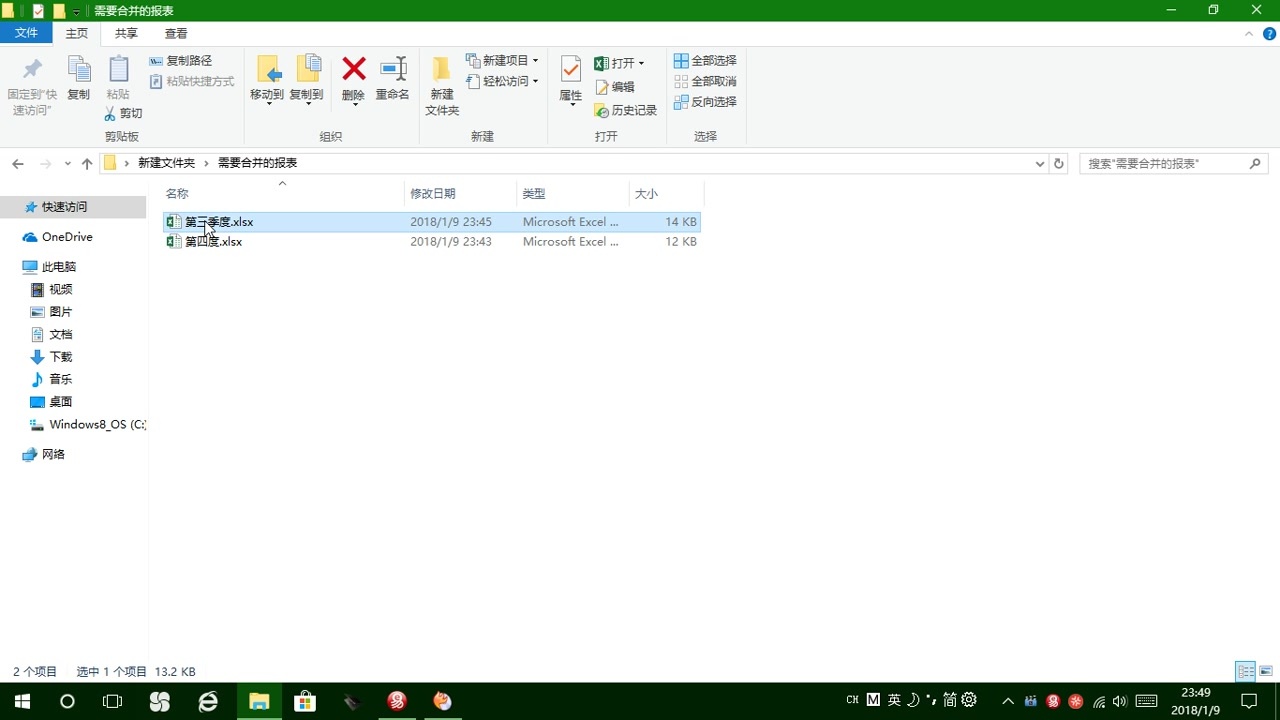Show hidden system tray icons
The image size is (1280, 720).
point(1008,701)
